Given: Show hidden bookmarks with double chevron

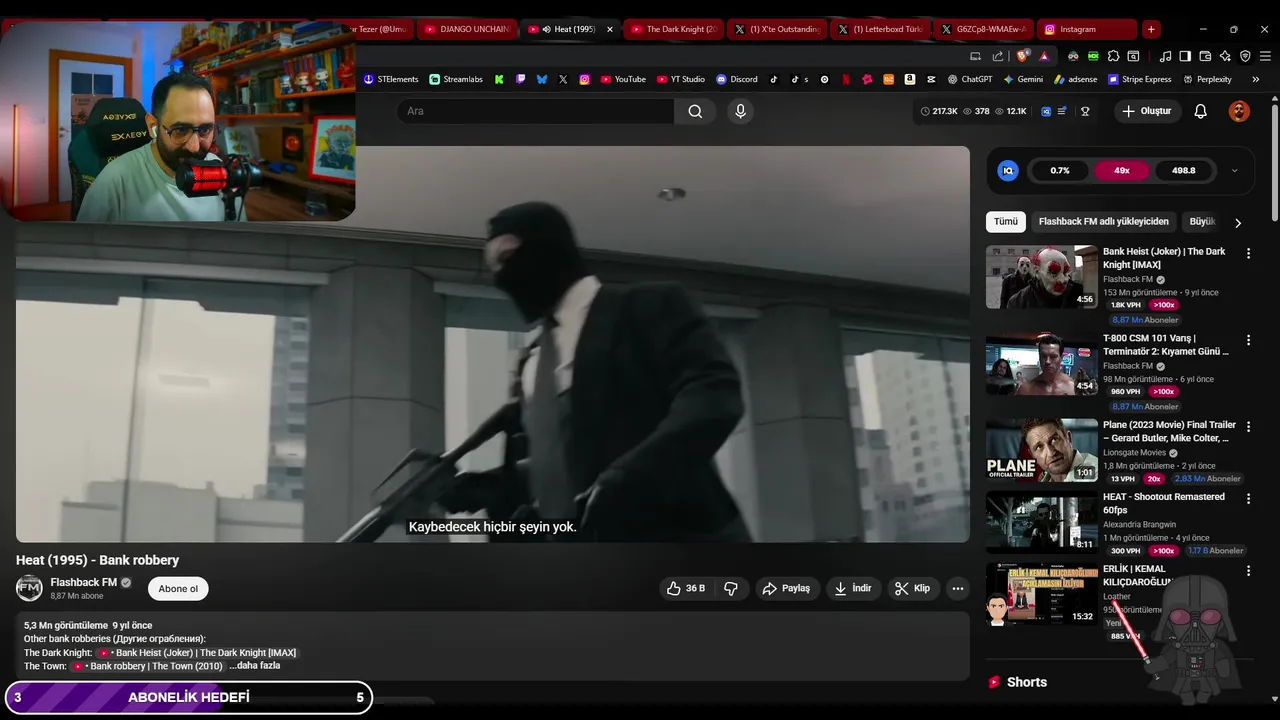Looking at the screenshot, I should click(1257, 79).
